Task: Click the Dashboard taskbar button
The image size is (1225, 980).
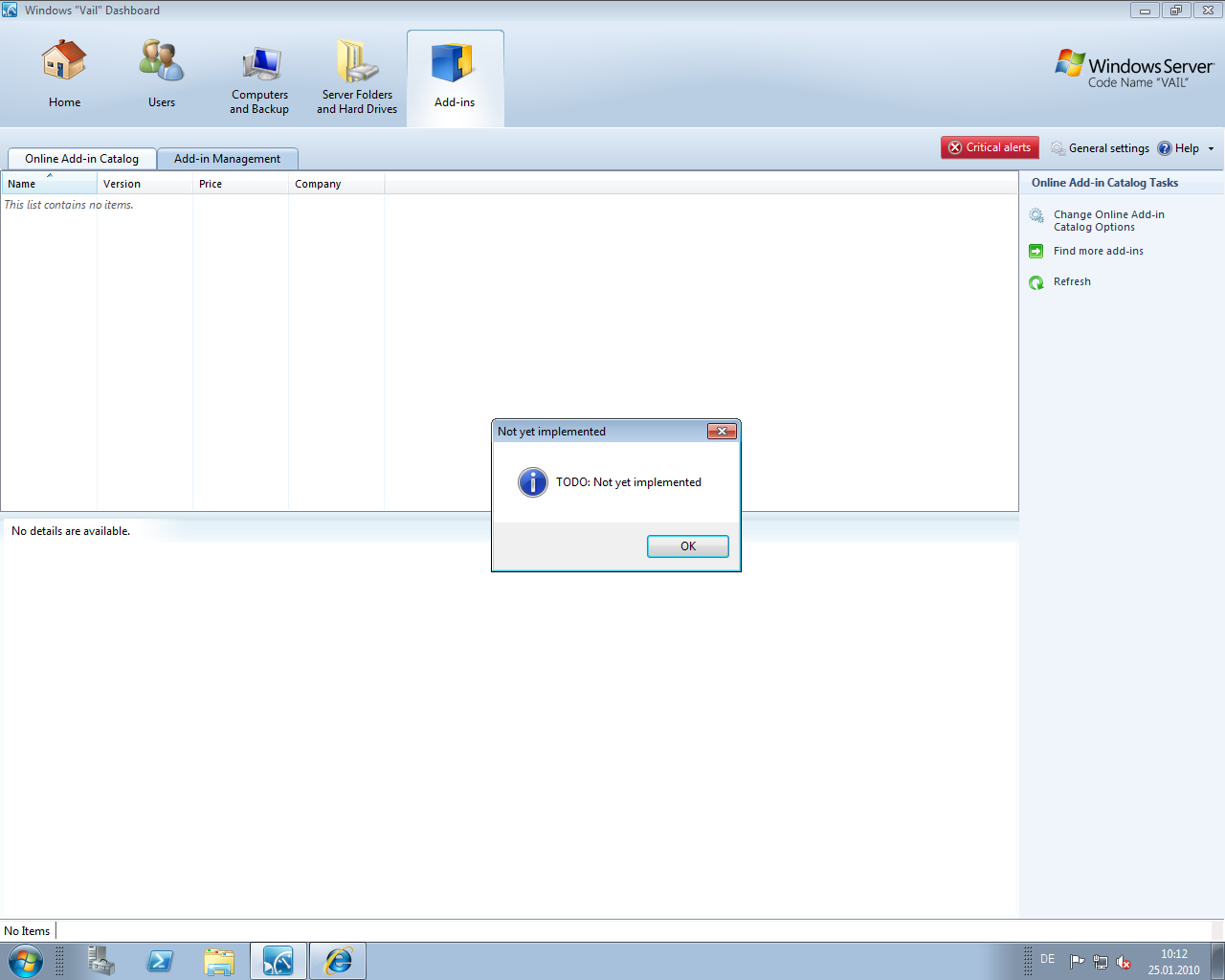Action: pos(278,961)
